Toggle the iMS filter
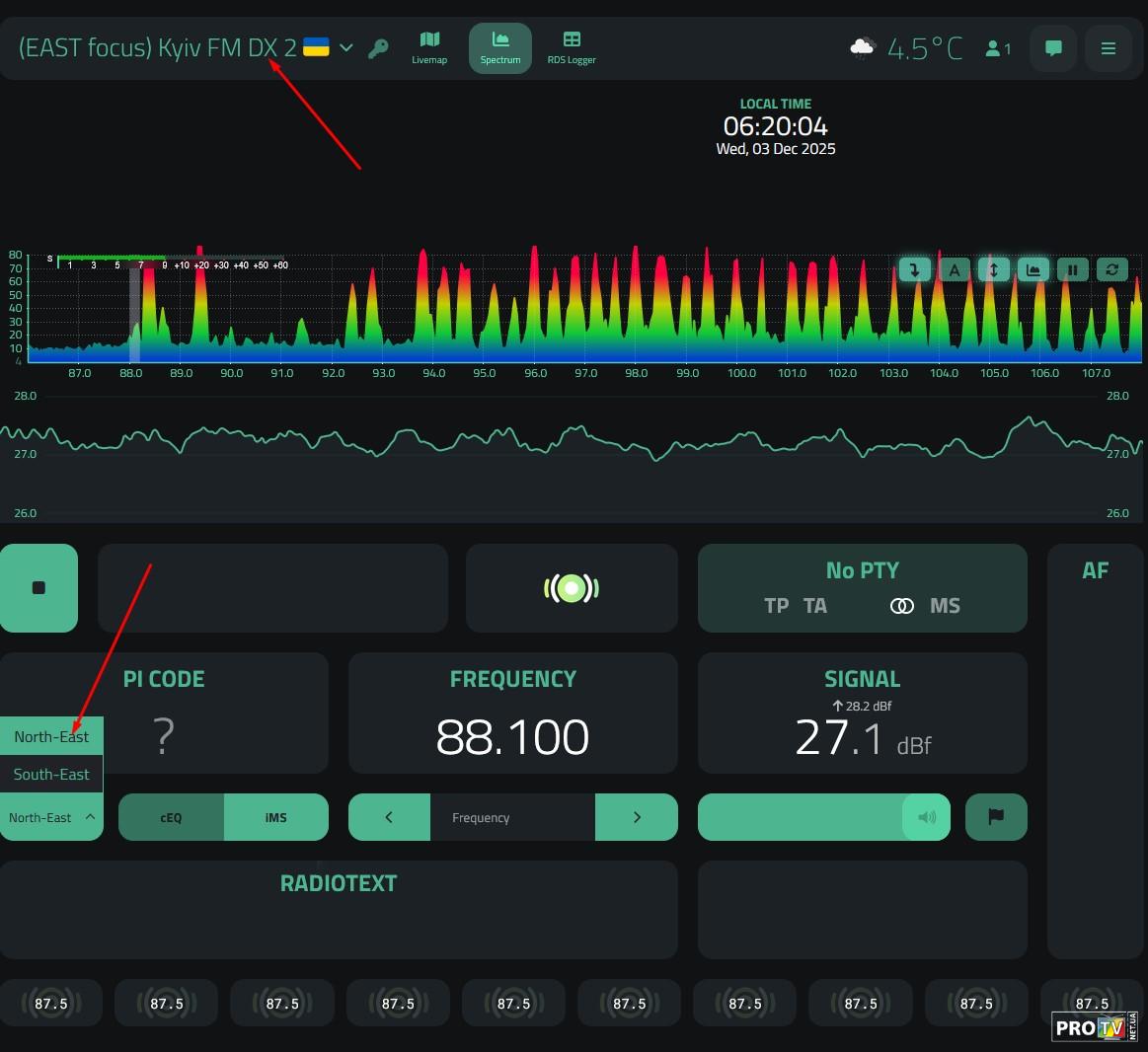1148x1052 pixels. tap(276, 817)
